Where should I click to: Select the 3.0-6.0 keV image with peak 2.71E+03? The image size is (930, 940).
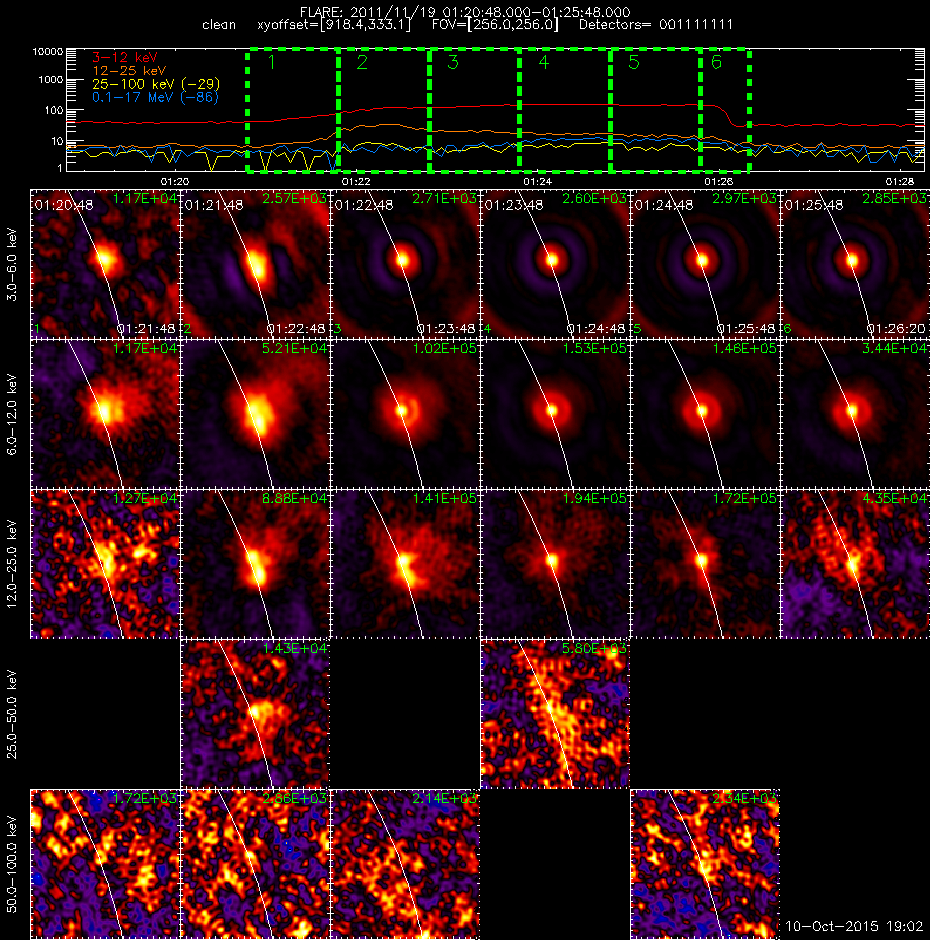pyautogui.click(x=405, y=263)
